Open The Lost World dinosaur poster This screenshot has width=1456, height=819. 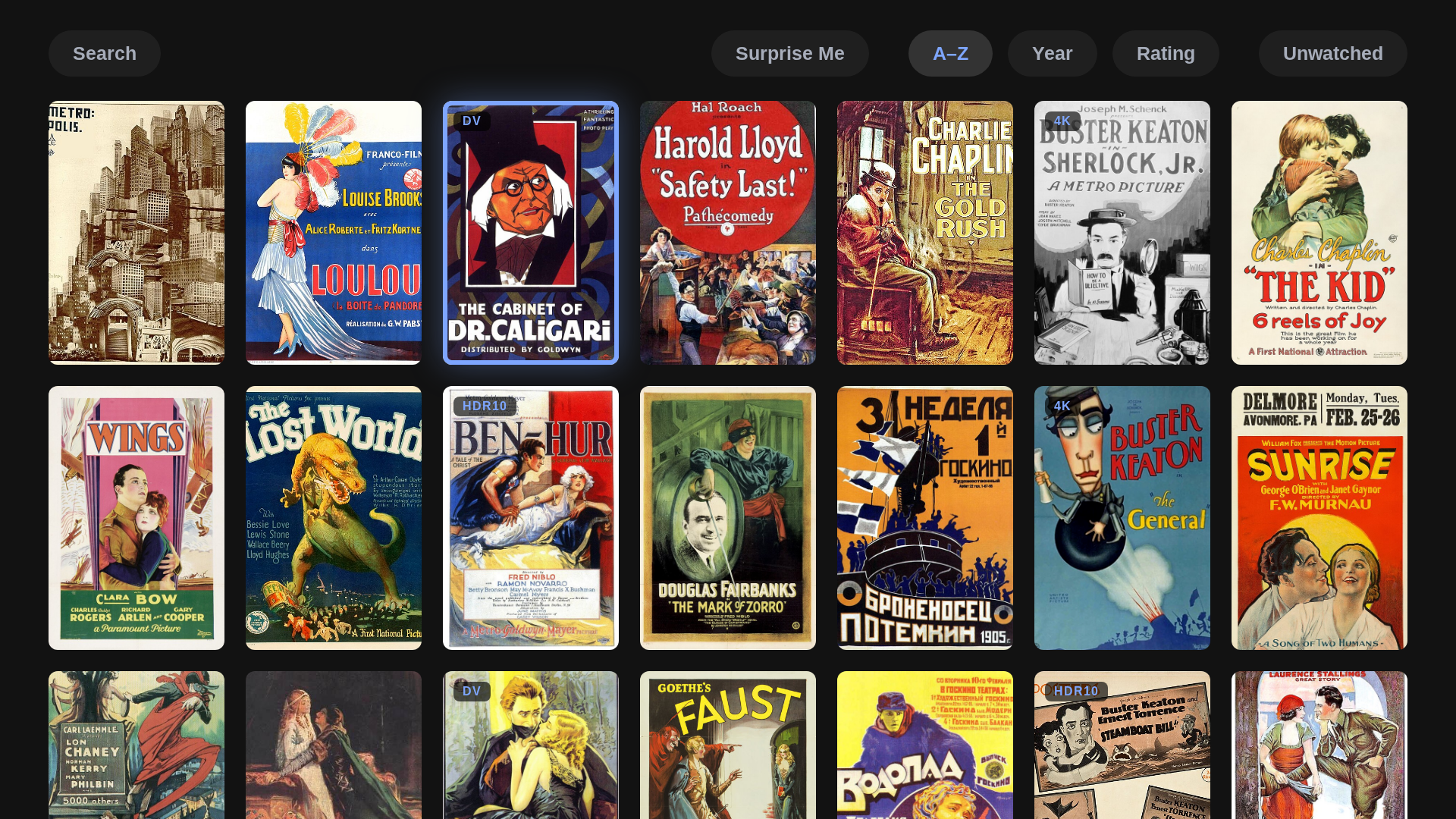click(334, 518)
